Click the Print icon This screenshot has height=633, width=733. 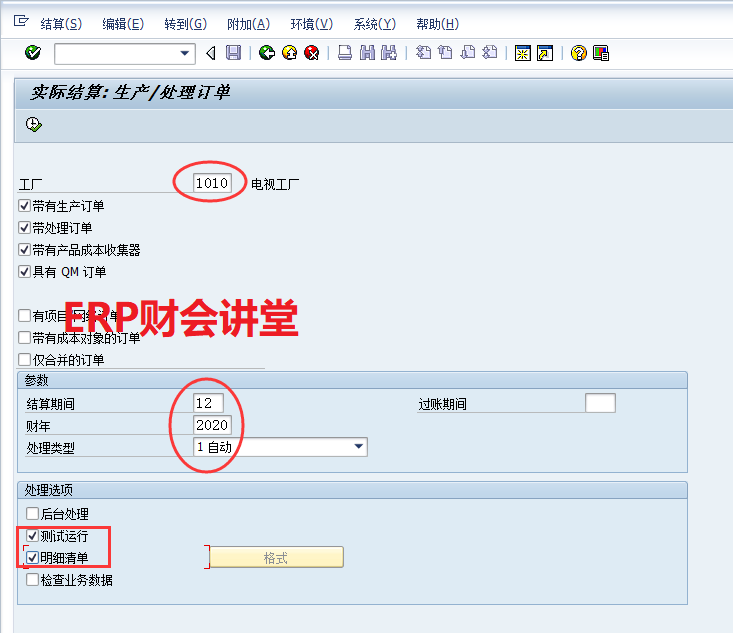(x=345, y=53)
